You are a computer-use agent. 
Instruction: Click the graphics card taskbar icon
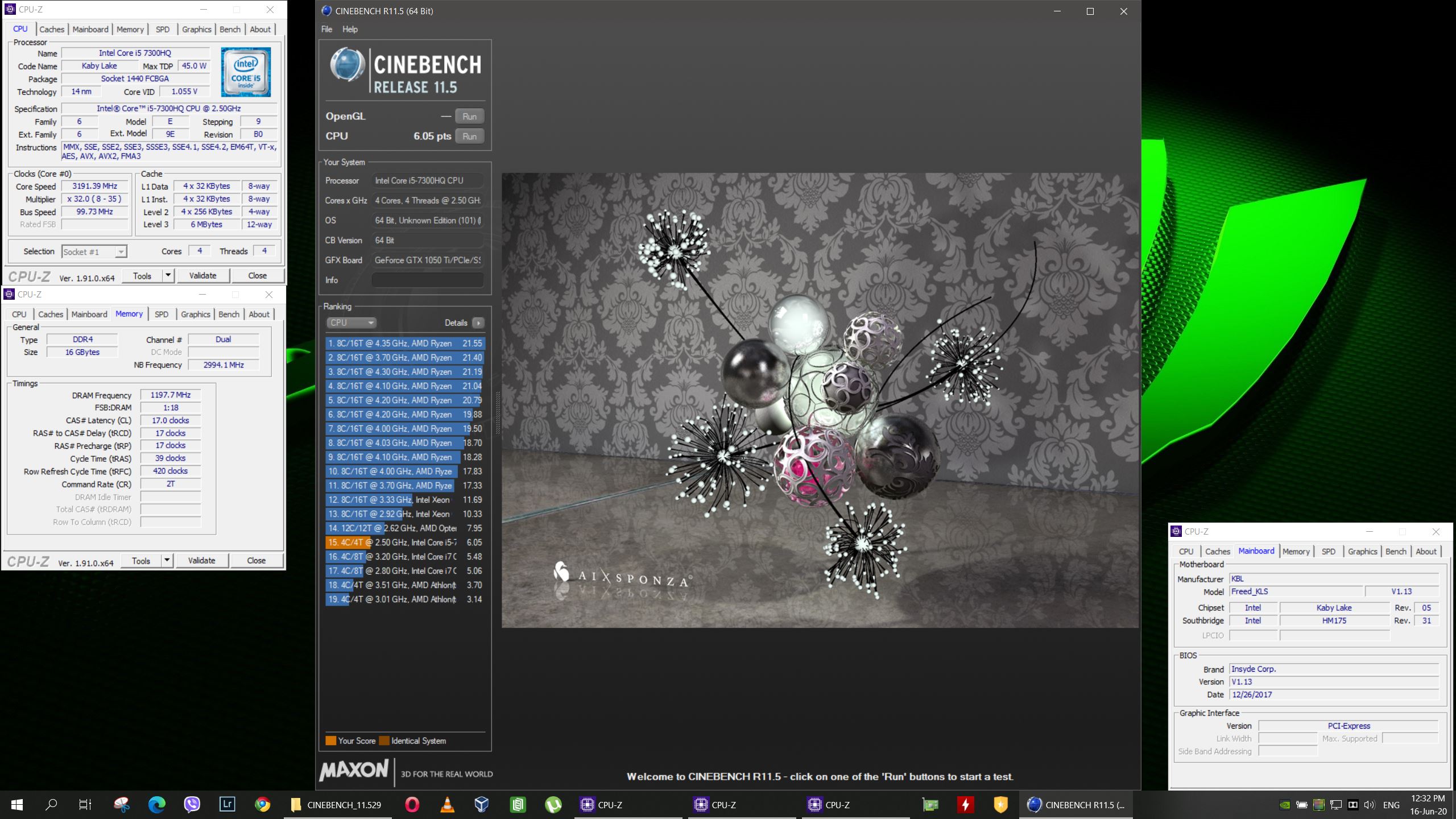pyautogui.click(x=930, y=805)
